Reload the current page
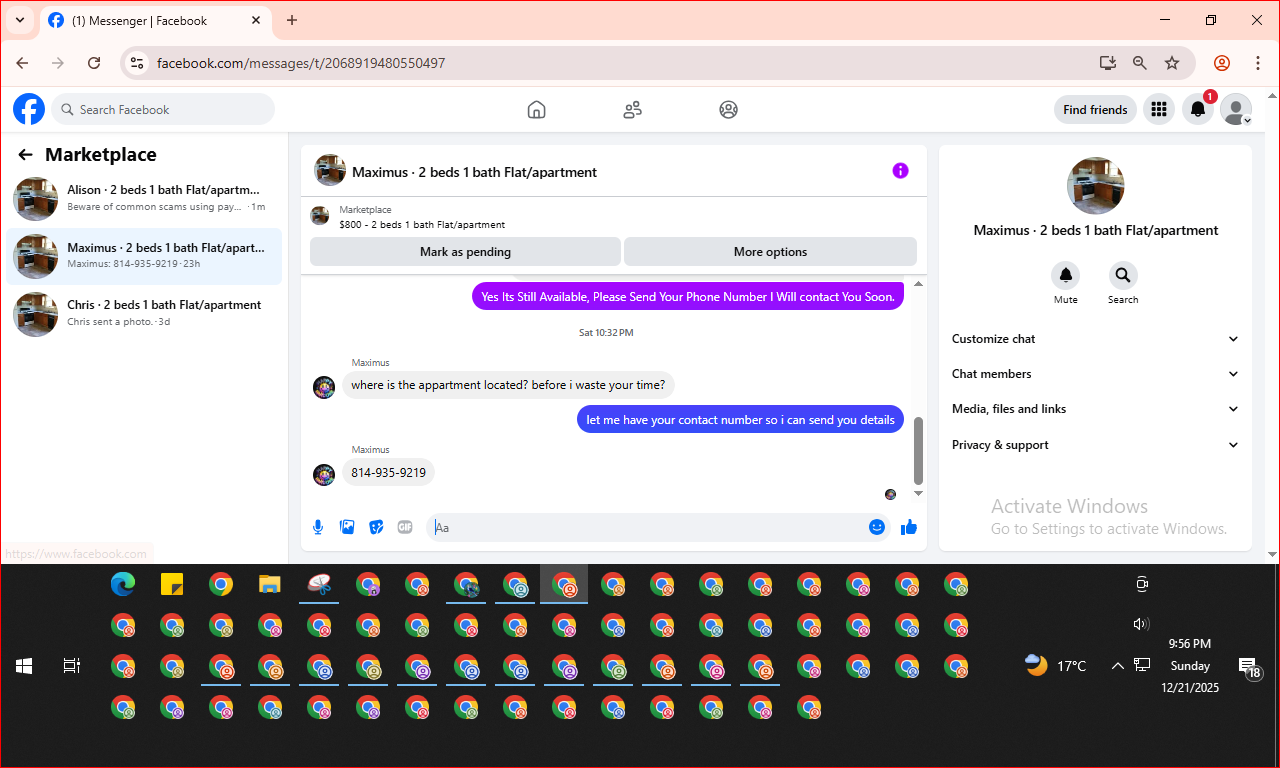The image size is (1280, 768). pos(94,63)
